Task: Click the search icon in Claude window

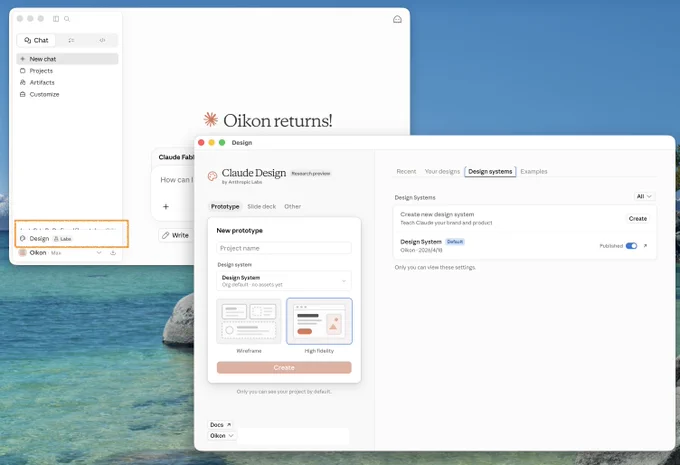Action: [x=67, y=19]
